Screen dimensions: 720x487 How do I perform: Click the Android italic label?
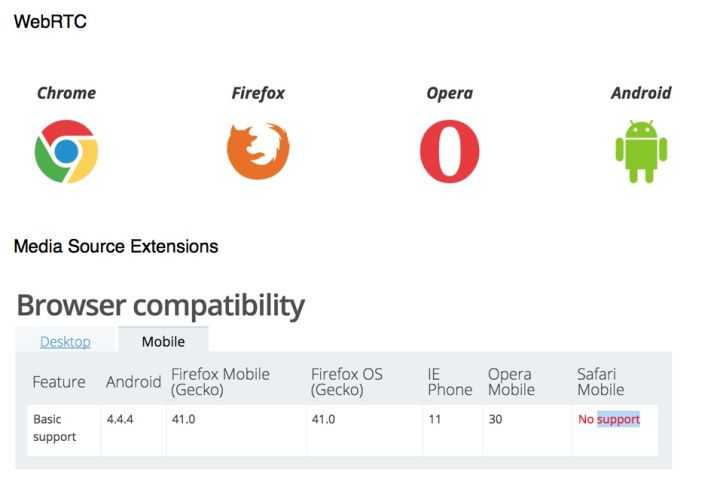point(641,93)
